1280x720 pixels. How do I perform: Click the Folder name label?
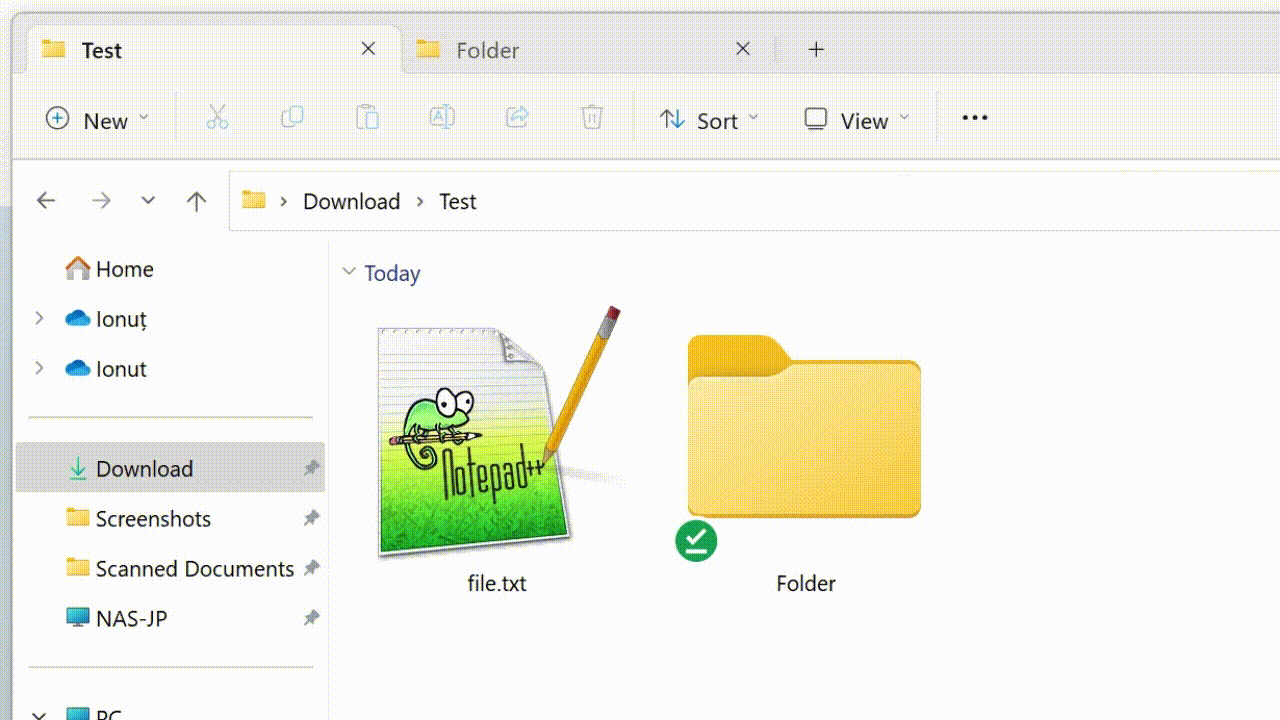click(x=805, y=583)
